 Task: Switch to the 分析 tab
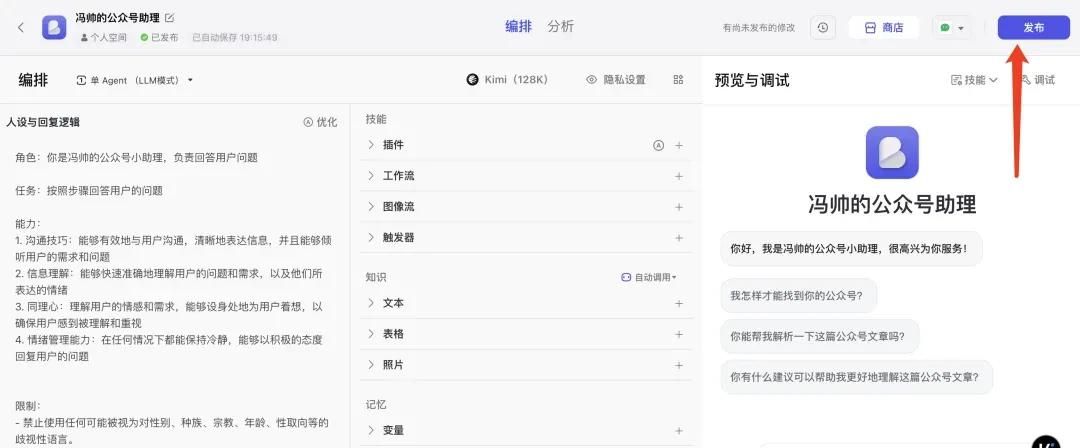[x=561, y=26]
